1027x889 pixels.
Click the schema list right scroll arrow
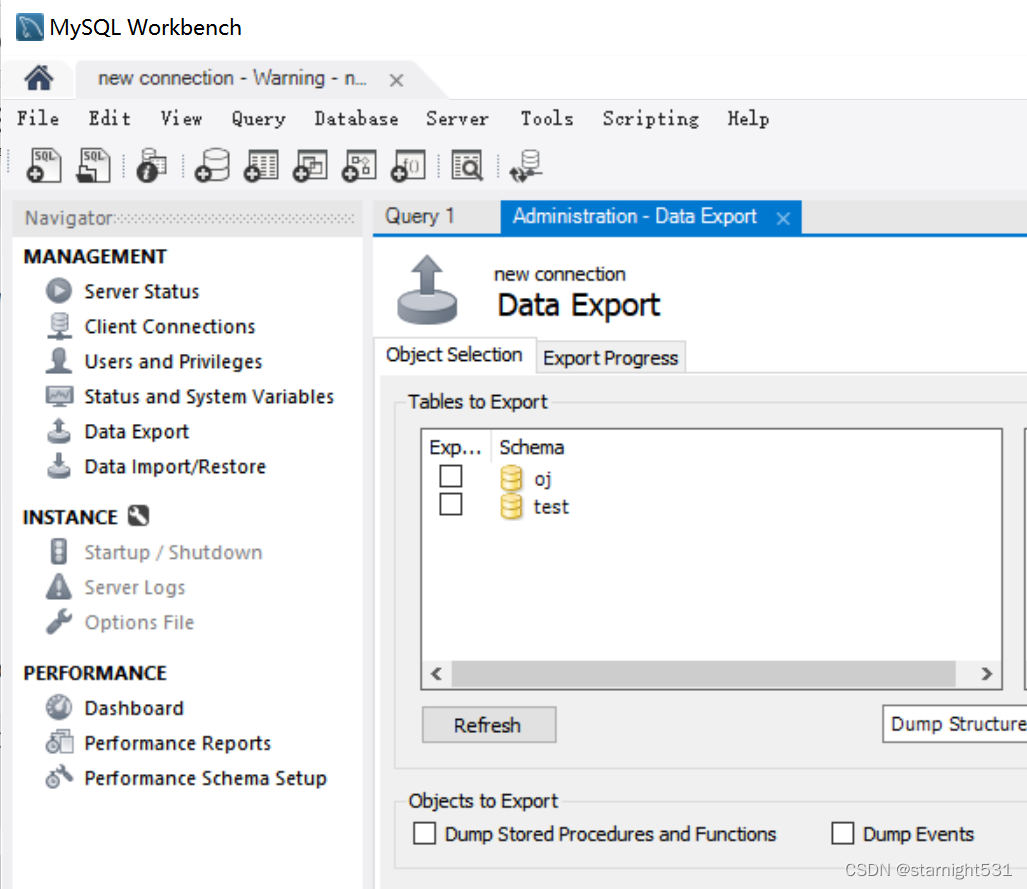[x=986, y=673]
